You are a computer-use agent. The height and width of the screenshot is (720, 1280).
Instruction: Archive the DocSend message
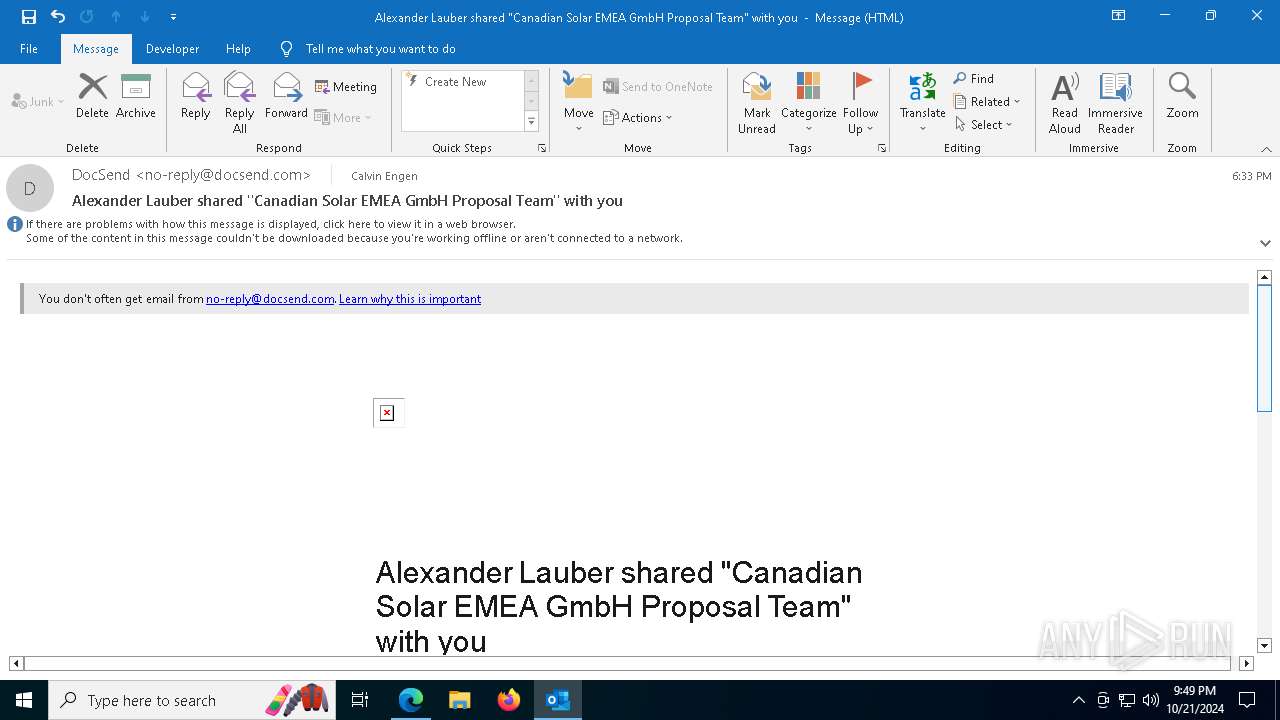tap(136, 96)
